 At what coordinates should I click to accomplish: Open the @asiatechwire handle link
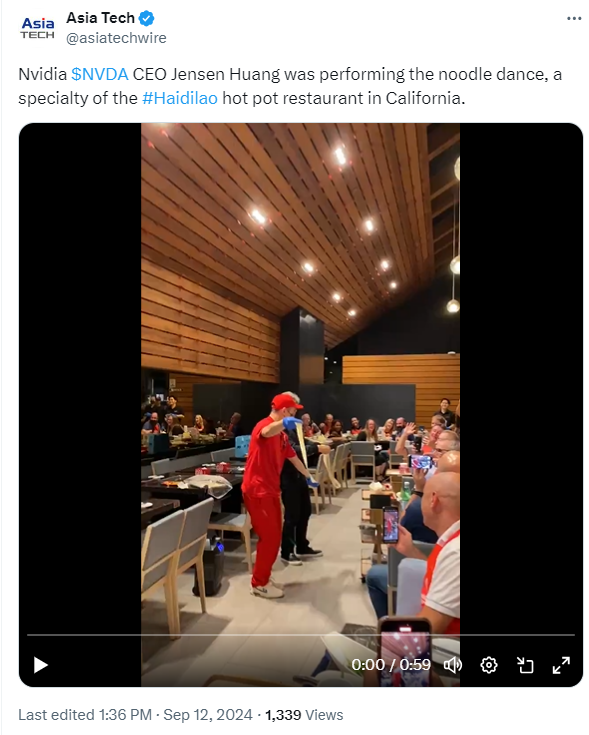pos(116,38)
